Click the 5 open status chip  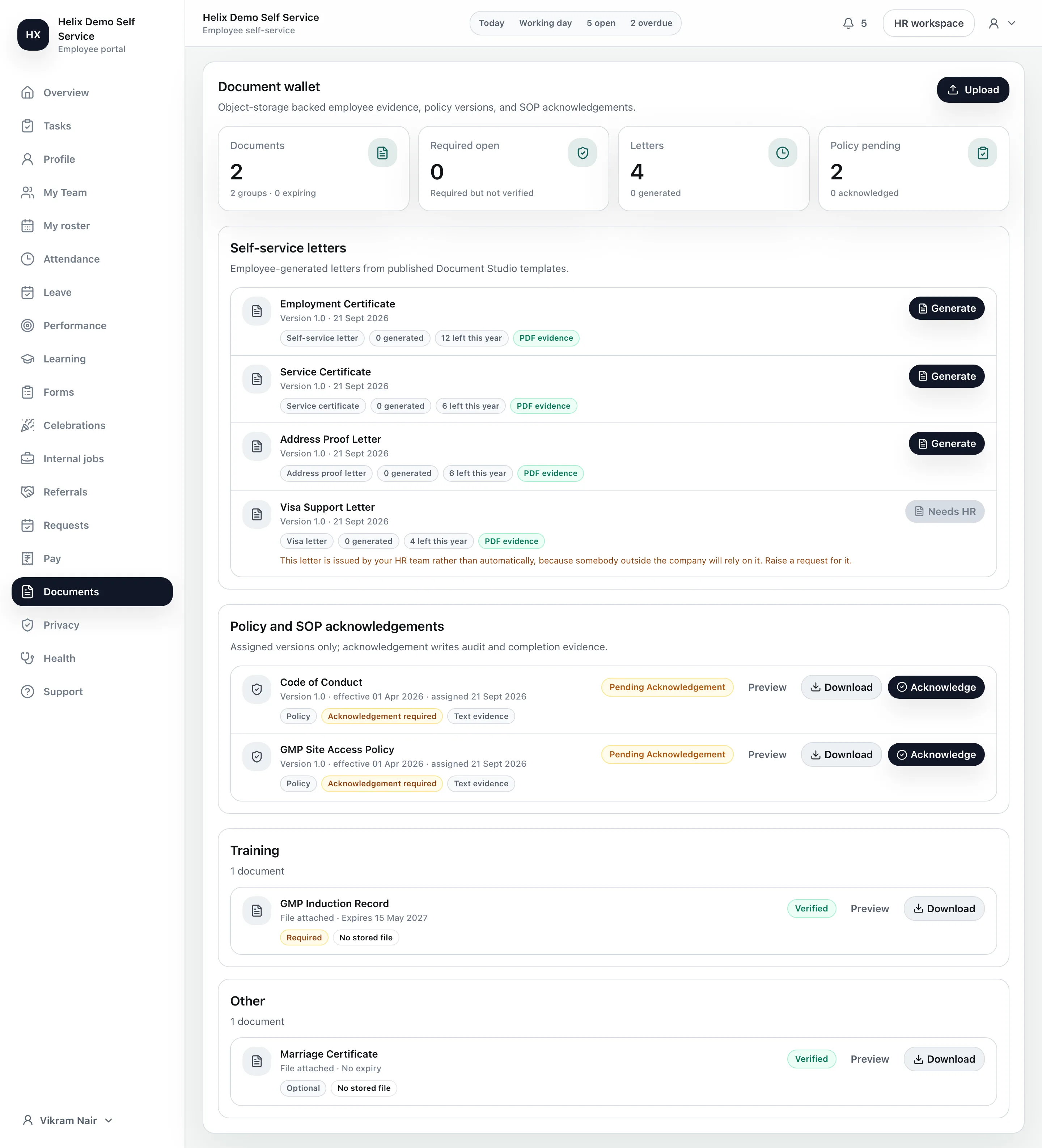[601, 24]
